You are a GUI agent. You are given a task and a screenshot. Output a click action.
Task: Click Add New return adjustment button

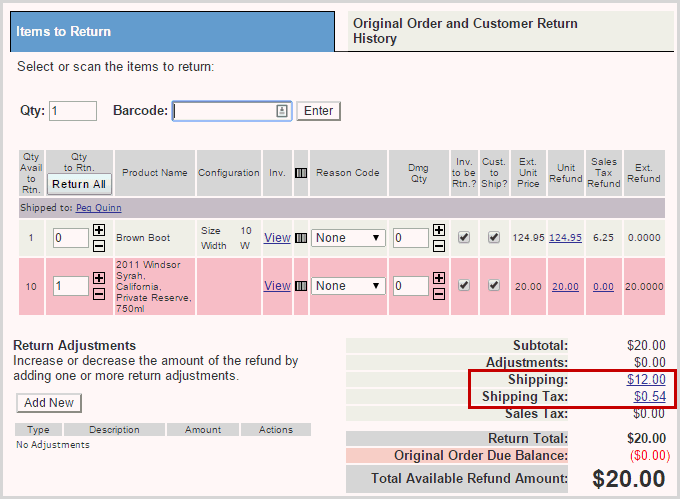coord(49,402)
